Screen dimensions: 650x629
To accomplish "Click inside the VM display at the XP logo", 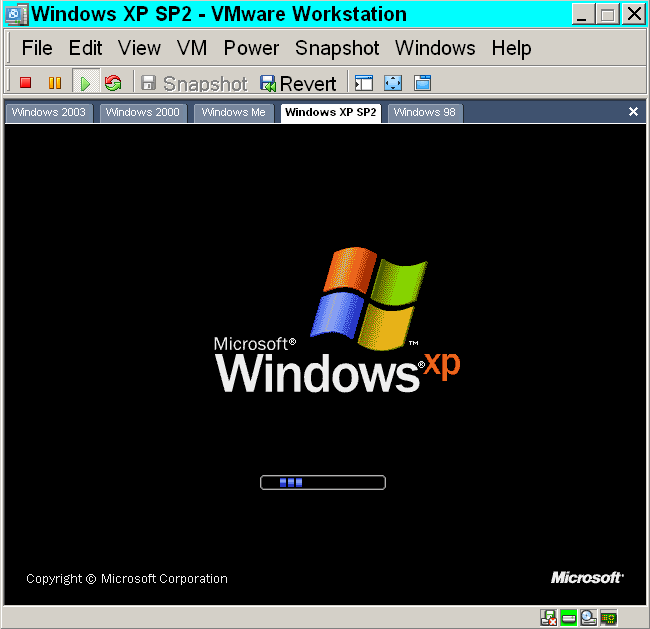I will [x=337, y=320].
